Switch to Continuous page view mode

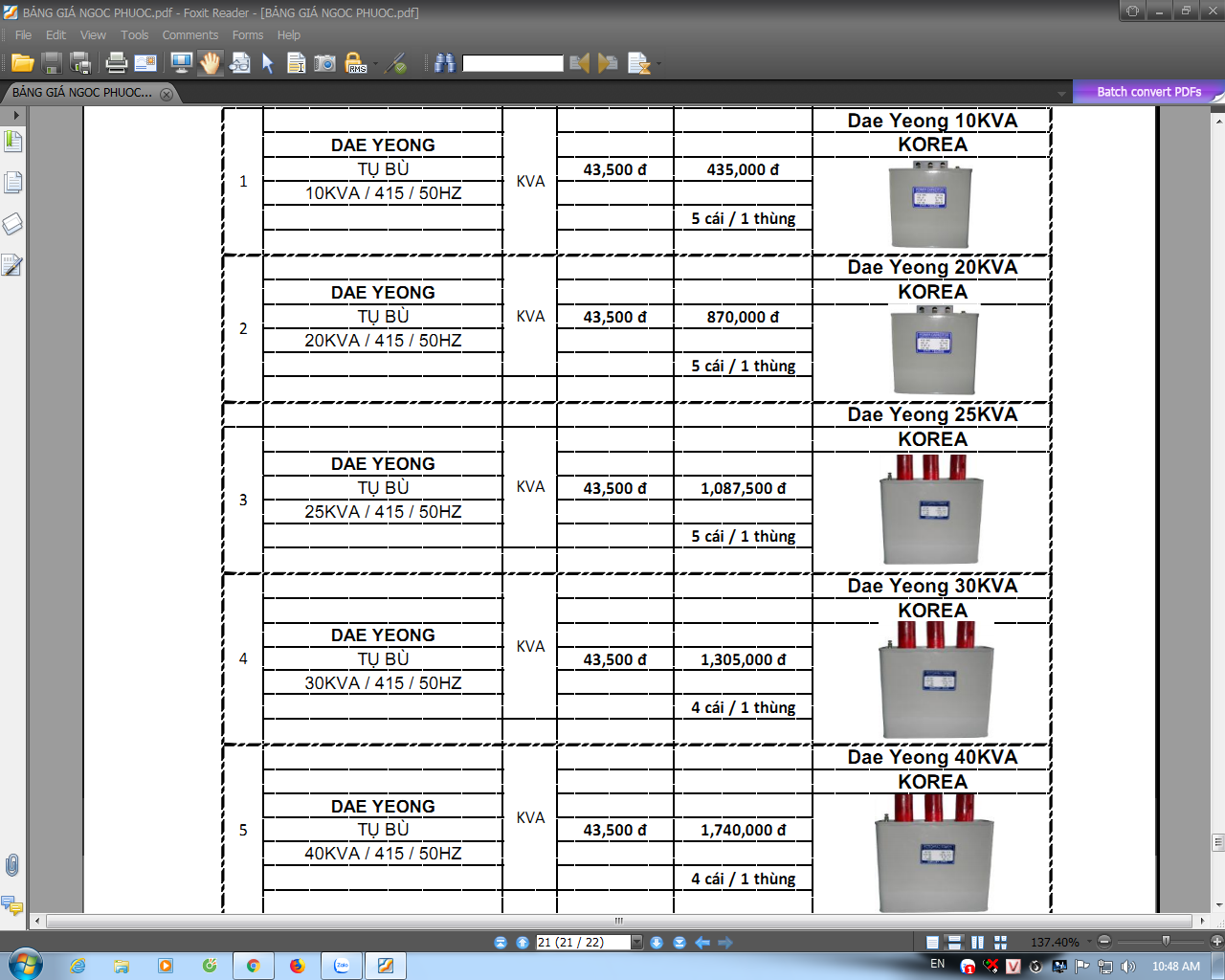point(954,943)
